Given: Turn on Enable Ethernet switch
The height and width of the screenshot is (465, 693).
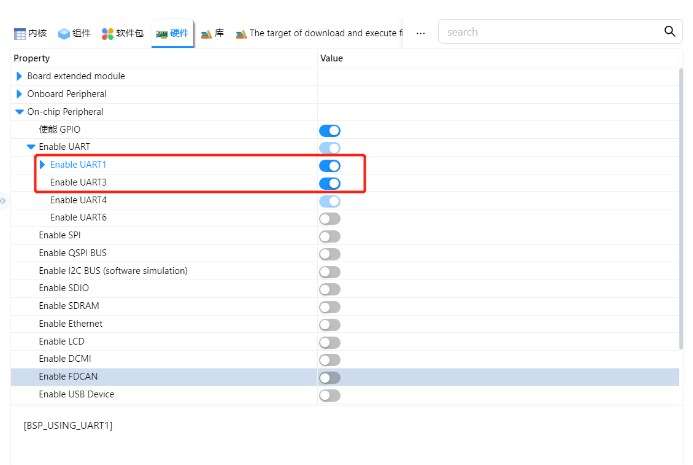Looking at the screenshot, I should click(330, 325).
